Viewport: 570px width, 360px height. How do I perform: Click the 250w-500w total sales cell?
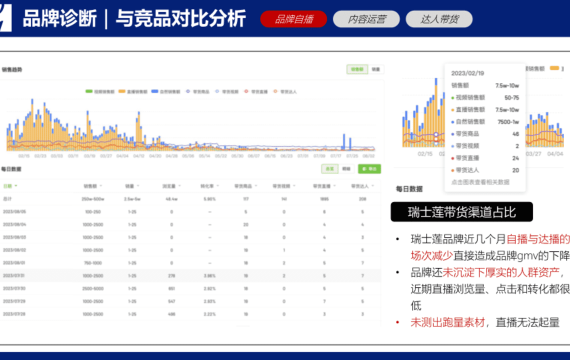[x=93, y=199]
